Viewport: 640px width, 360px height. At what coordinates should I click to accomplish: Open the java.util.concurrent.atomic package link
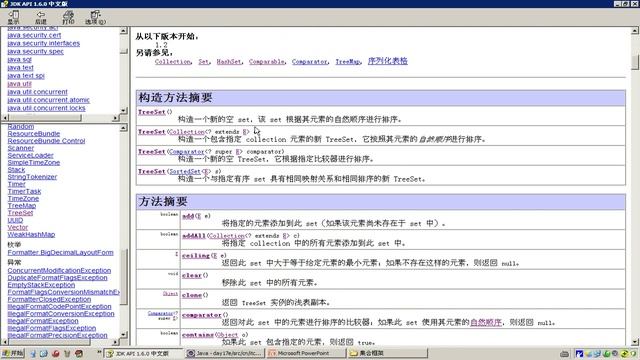tap(49, 100)
